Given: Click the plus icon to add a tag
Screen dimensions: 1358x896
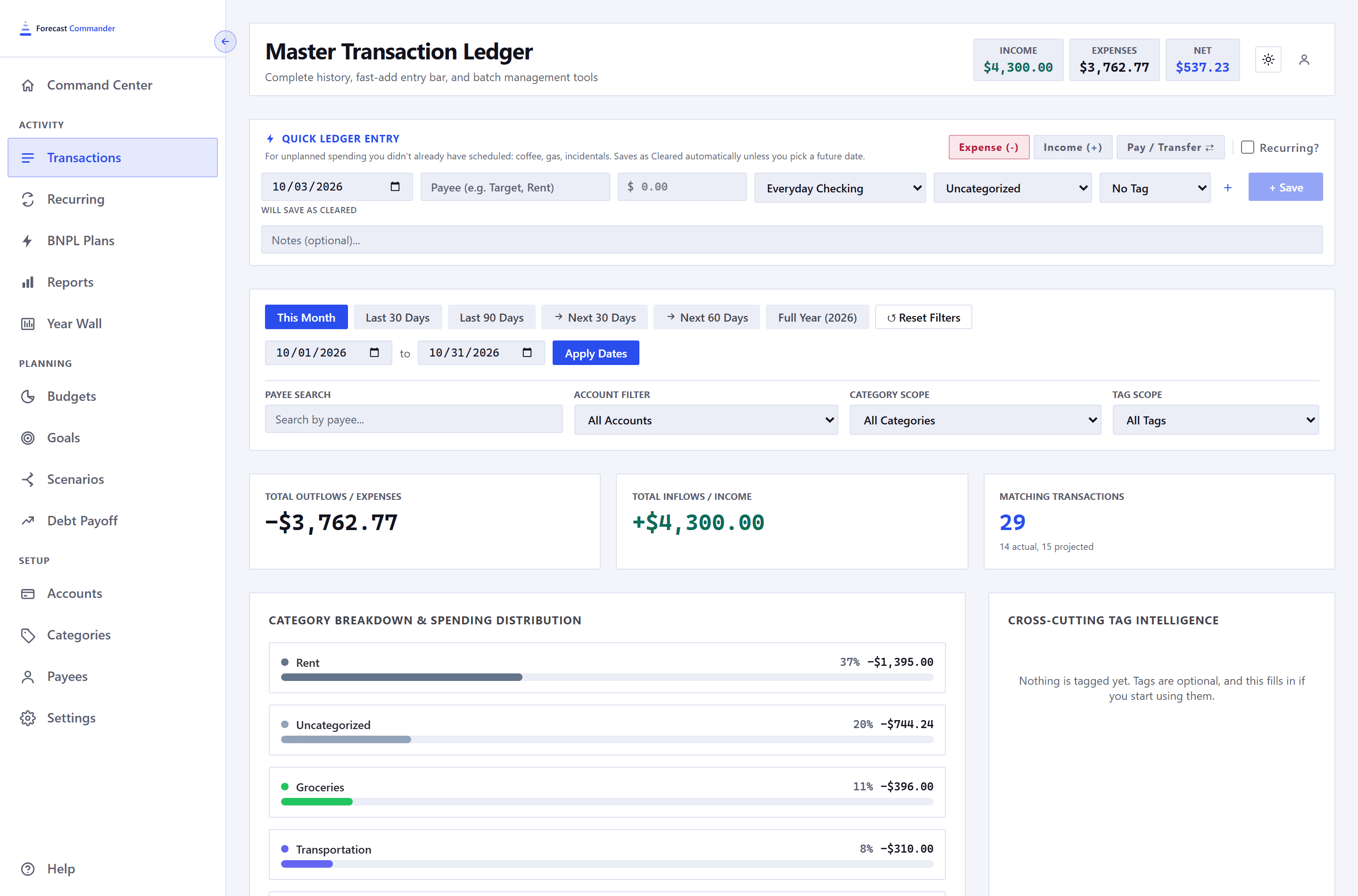Looking at the screenshot, I should (x=1228, y=187).
